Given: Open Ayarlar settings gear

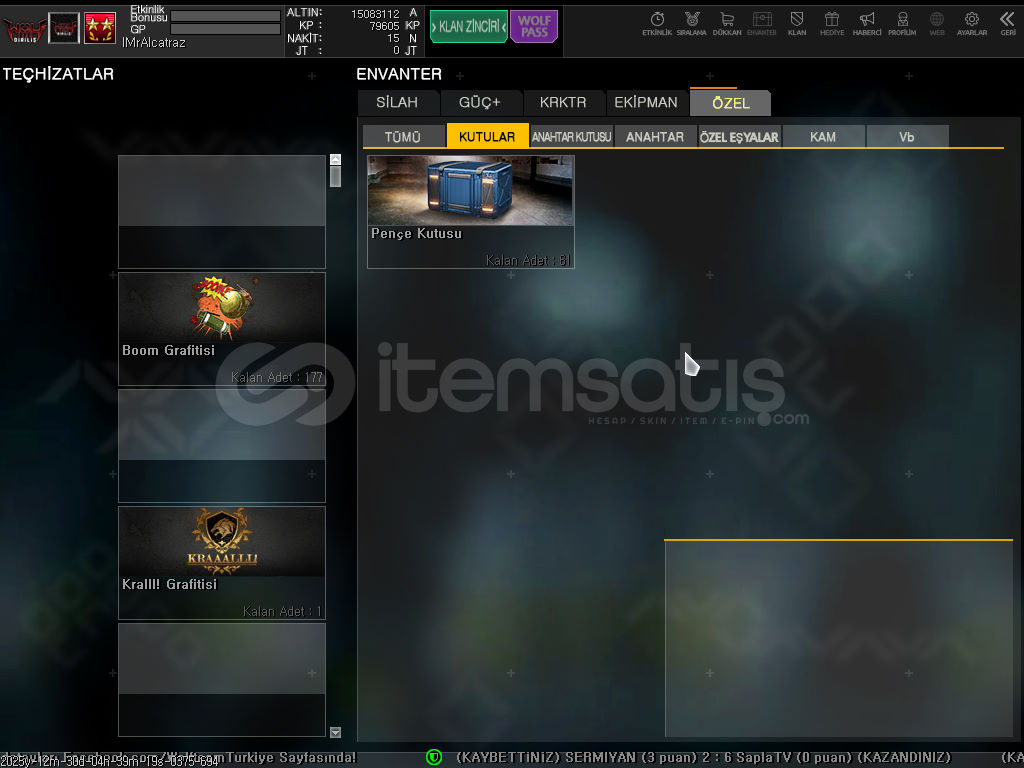Looking at the screenshot, I should tap(971, 23).
